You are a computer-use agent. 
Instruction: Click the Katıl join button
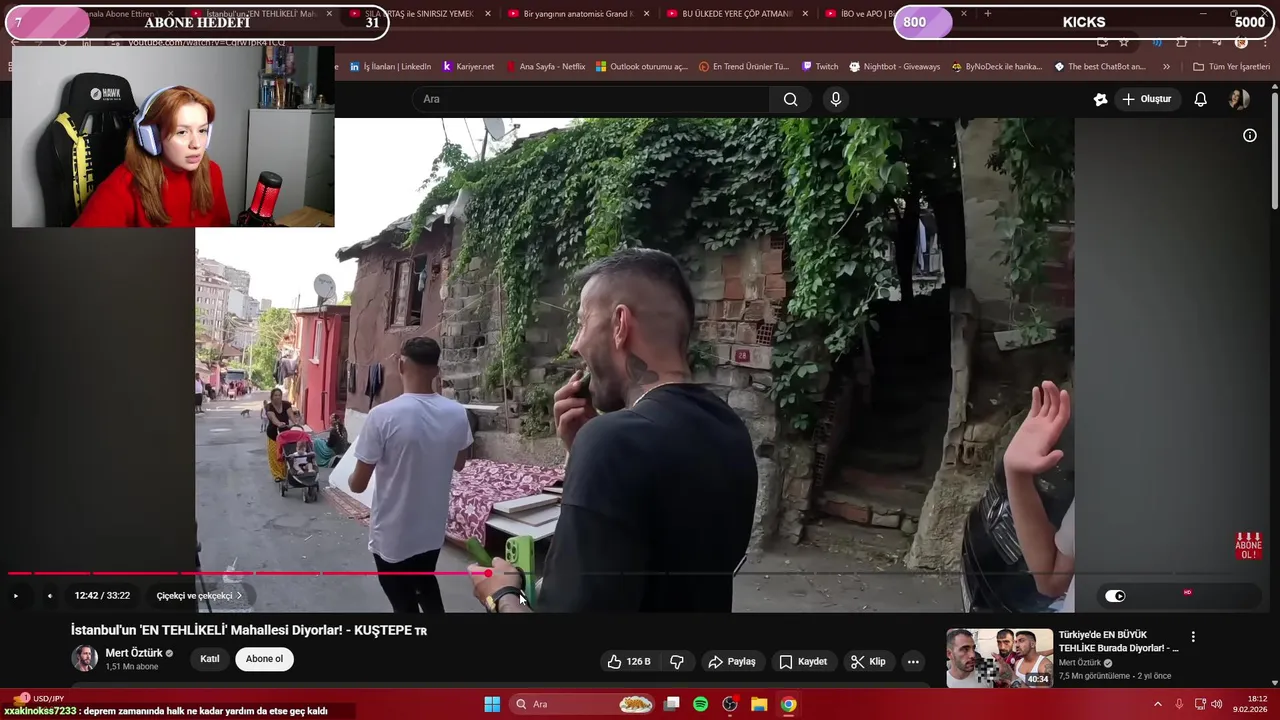pyautogui.click(x=210, y=659)
